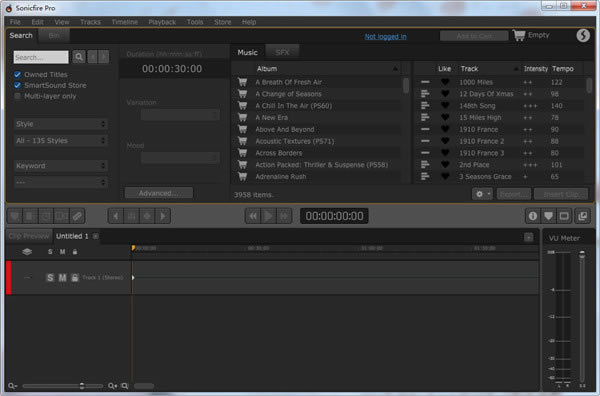Toggle the SmartSound Store checkbox
Viewport: 600px width, 396px height.
18,85
